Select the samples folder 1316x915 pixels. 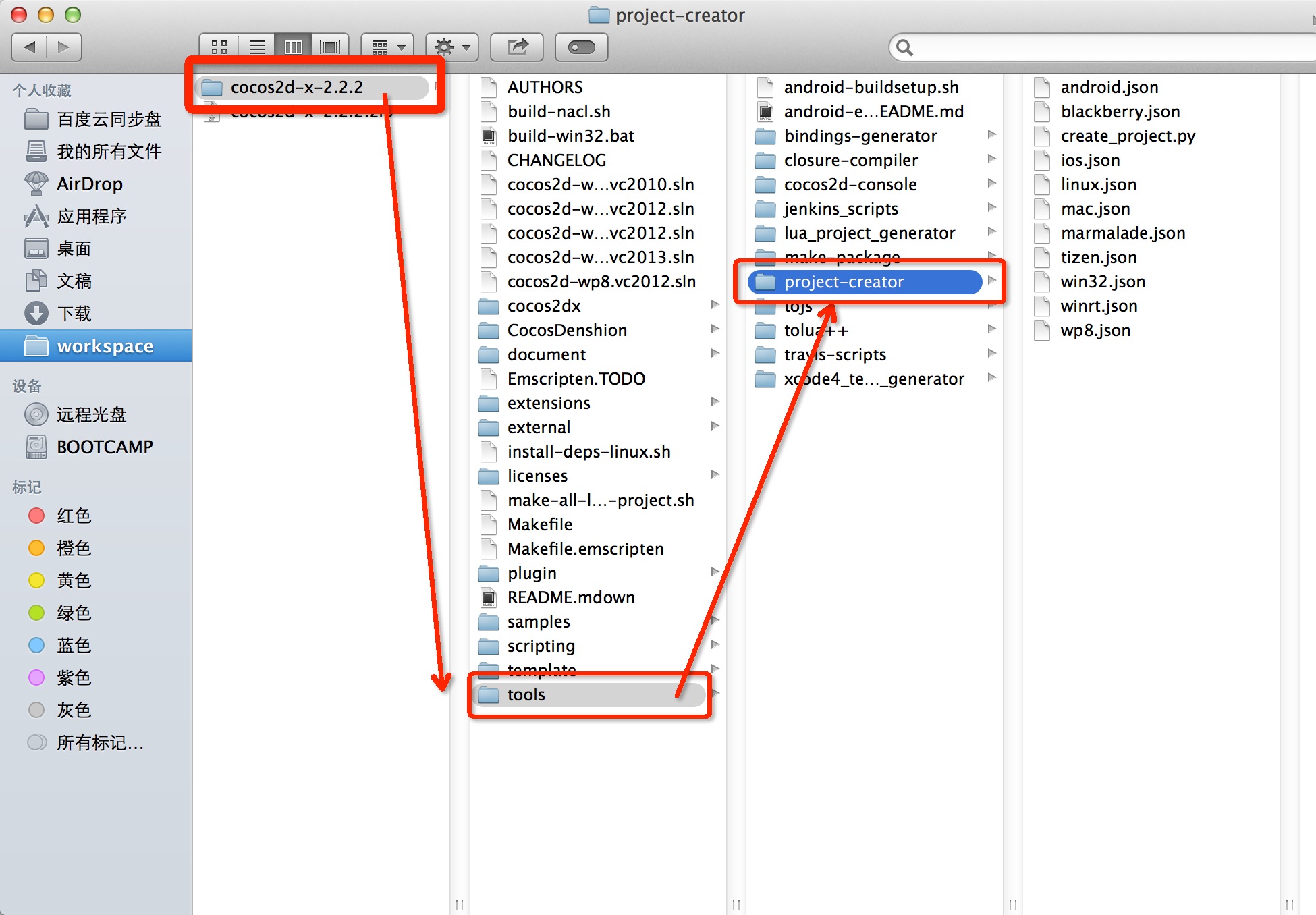point(588,622)
